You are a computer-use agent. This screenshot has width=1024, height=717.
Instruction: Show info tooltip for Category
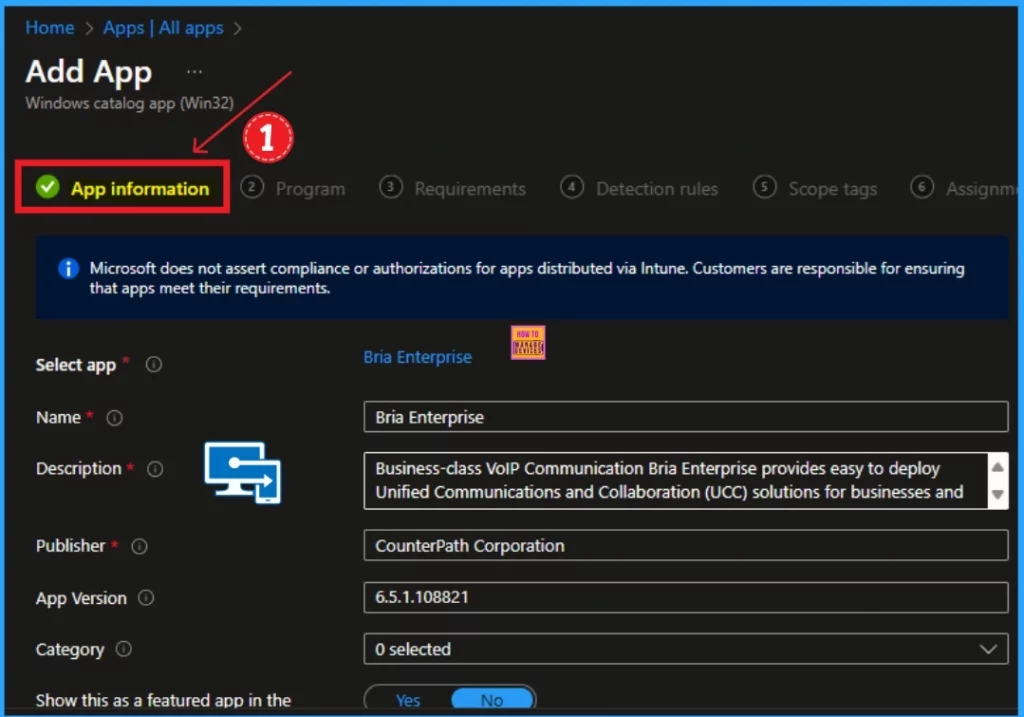pos(123,649)
